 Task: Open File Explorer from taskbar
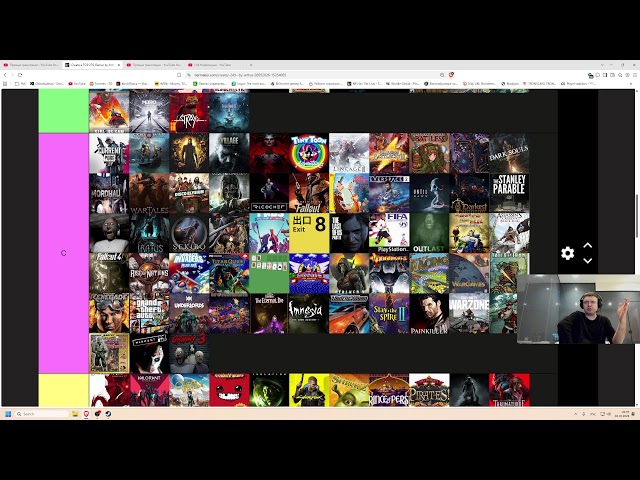tap(75, 414)
